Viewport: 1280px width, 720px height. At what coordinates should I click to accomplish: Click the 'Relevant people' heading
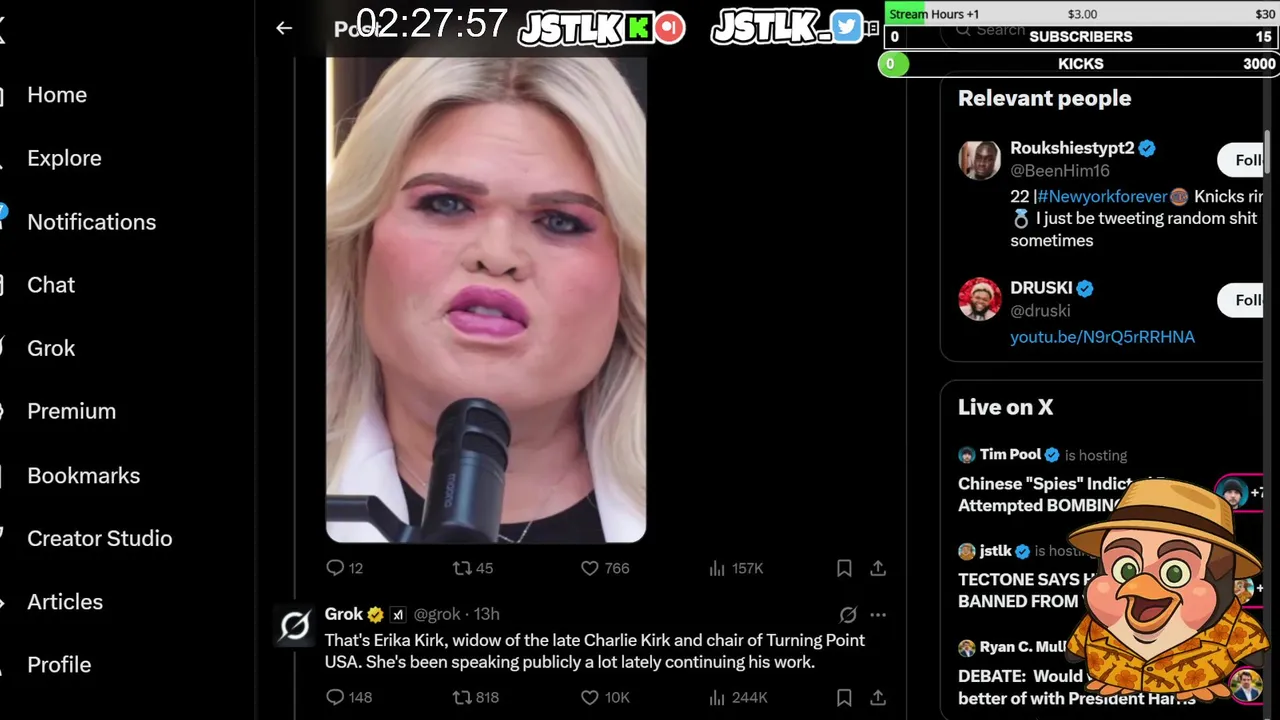tap(1044, 98)
